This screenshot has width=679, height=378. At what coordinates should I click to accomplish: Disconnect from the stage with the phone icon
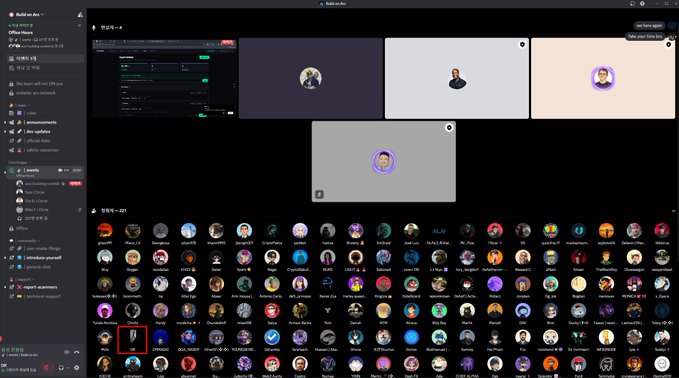[x=77, y=352]
